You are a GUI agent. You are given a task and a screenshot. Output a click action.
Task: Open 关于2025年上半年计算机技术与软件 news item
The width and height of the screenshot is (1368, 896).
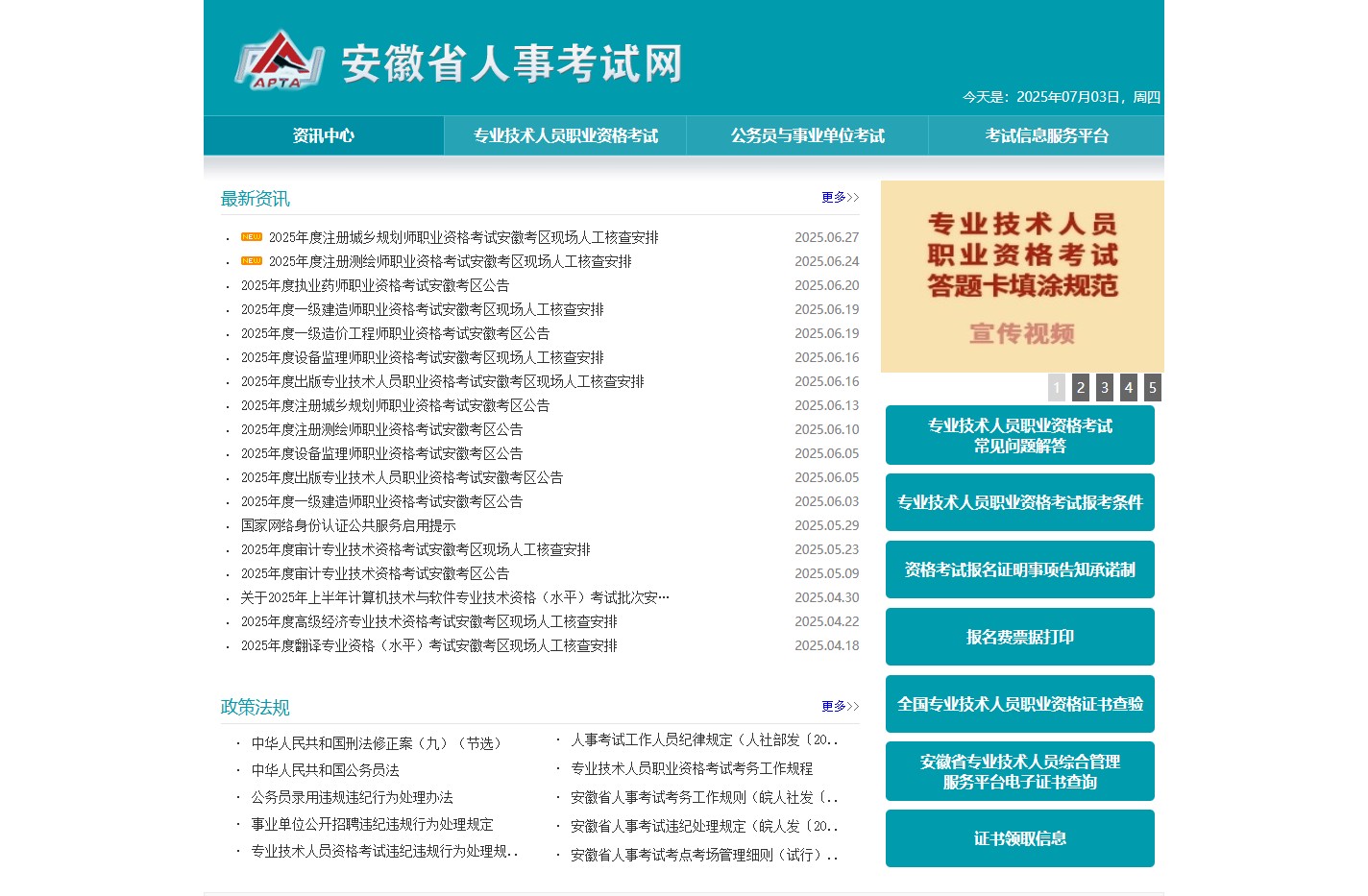click(x=454, y=597)
